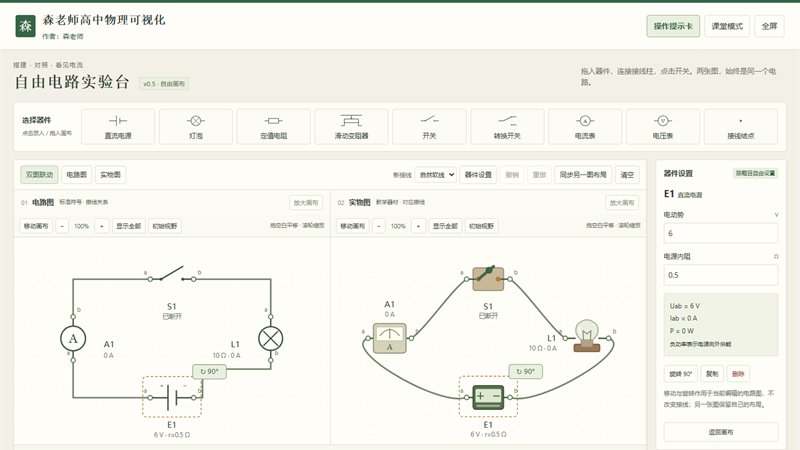Click 显示全部 in the 实物图 panel

coord(445,226)
